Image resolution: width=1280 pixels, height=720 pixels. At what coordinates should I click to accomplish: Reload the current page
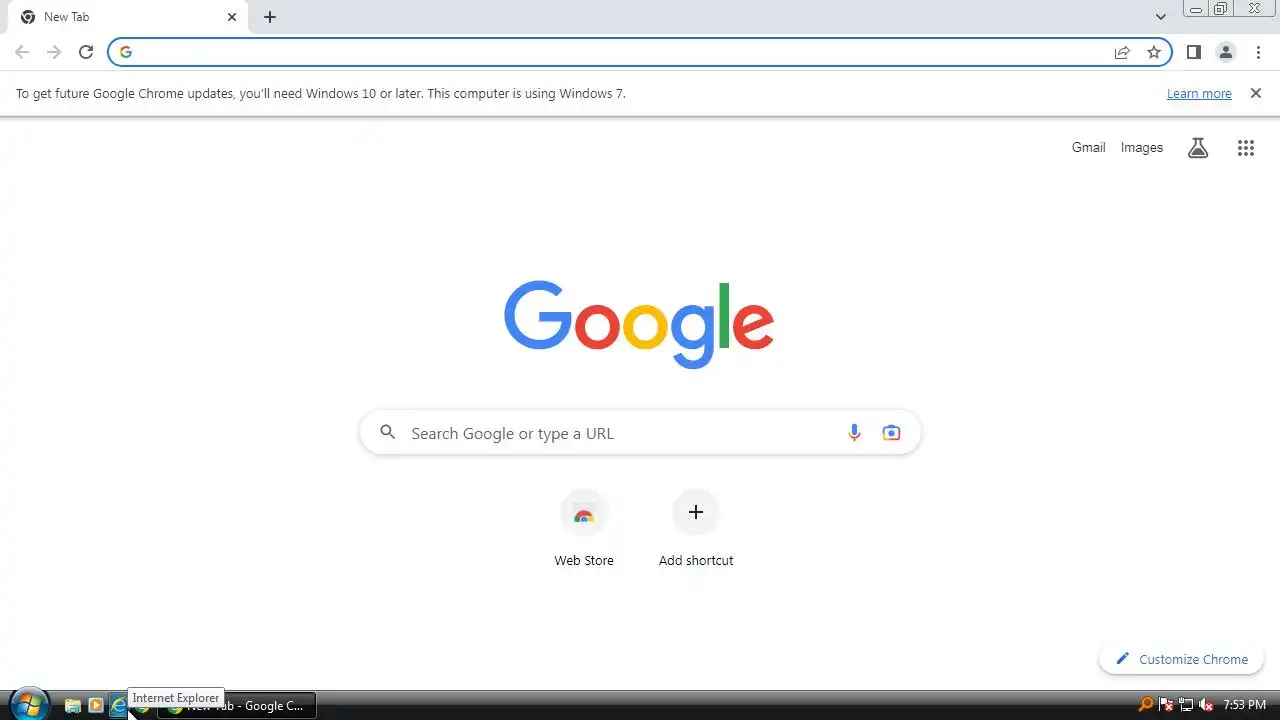click(x=86, y=52)
